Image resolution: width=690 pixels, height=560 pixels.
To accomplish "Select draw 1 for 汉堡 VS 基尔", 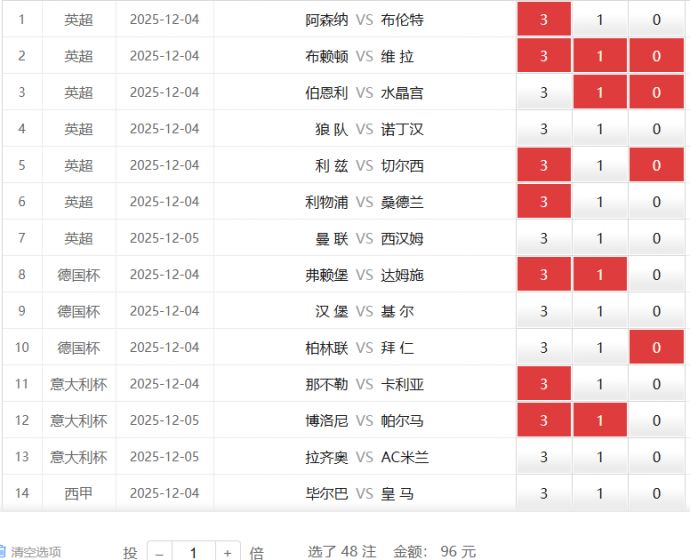I will (x=600, y=311).
